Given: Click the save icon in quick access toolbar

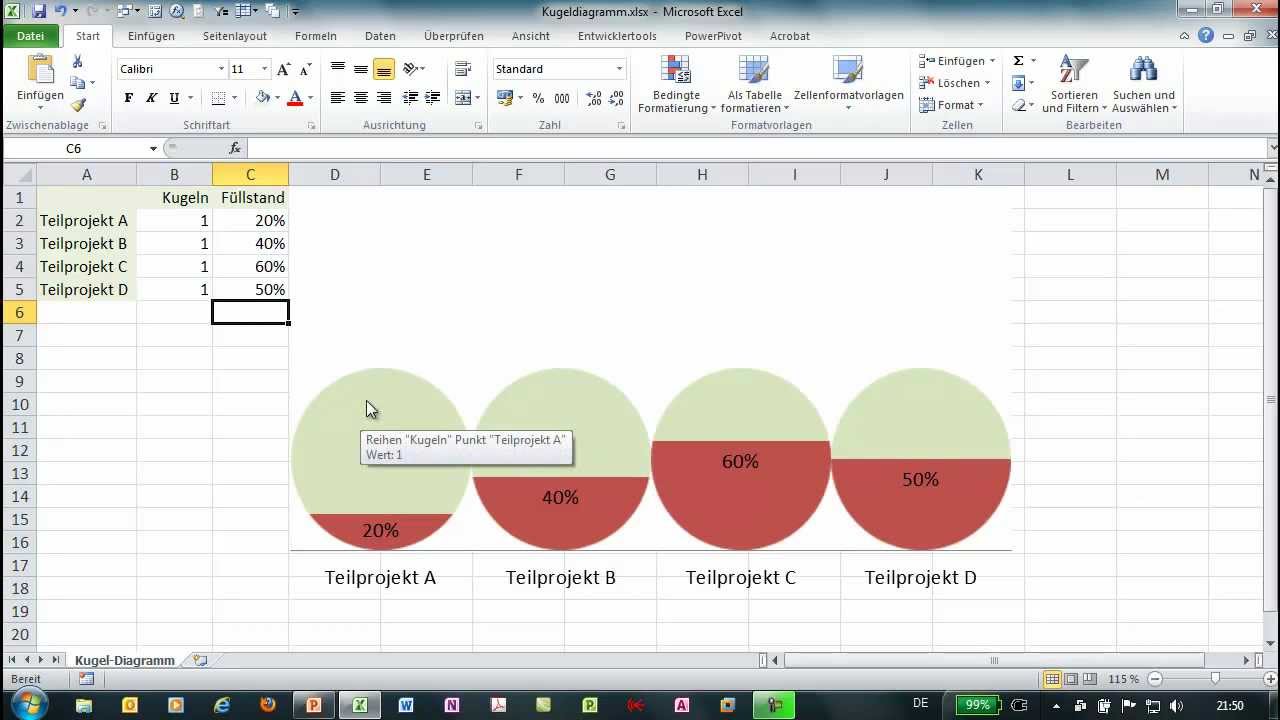Looking at the screenshot, I should pyautogui.click(x=39, y=12).
